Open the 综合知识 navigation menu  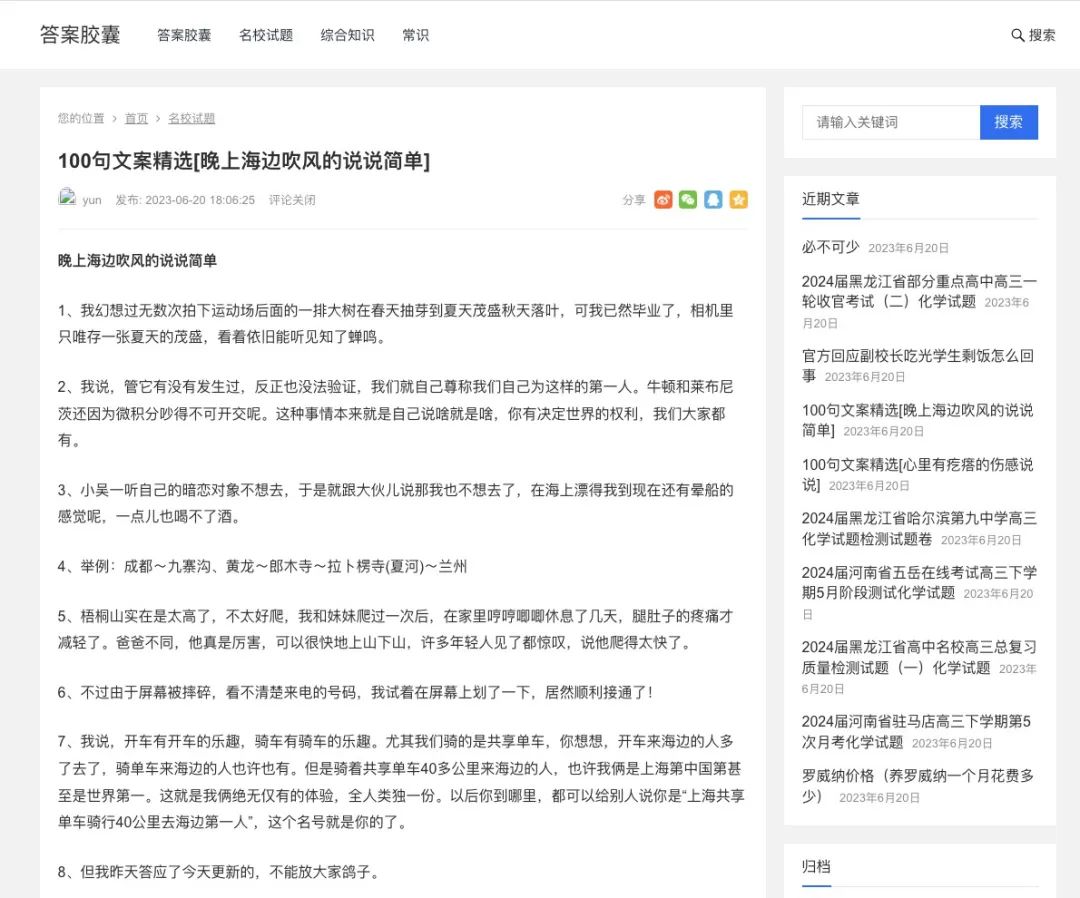347,35
